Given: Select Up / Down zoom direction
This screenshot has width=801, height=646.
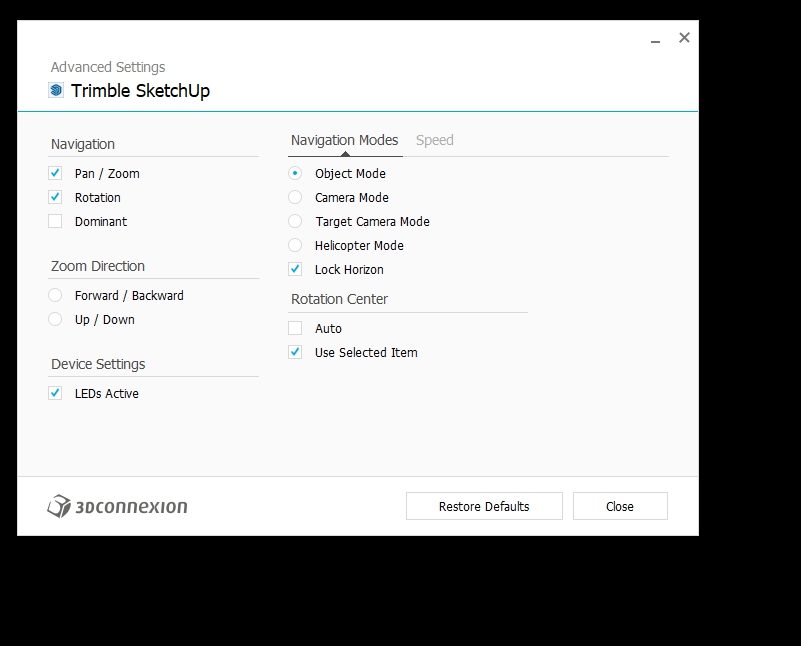Looking at the screenshot, I should coord(55,319).
